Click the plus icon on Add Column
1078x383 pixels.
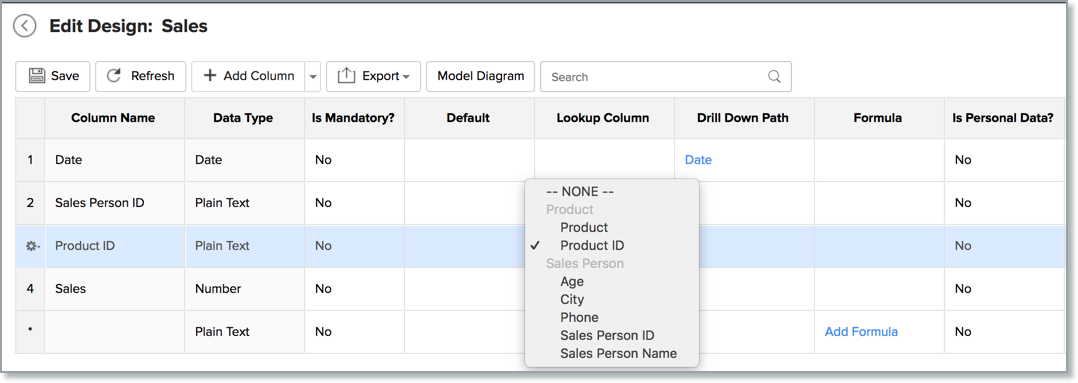[x=210, y=76]
